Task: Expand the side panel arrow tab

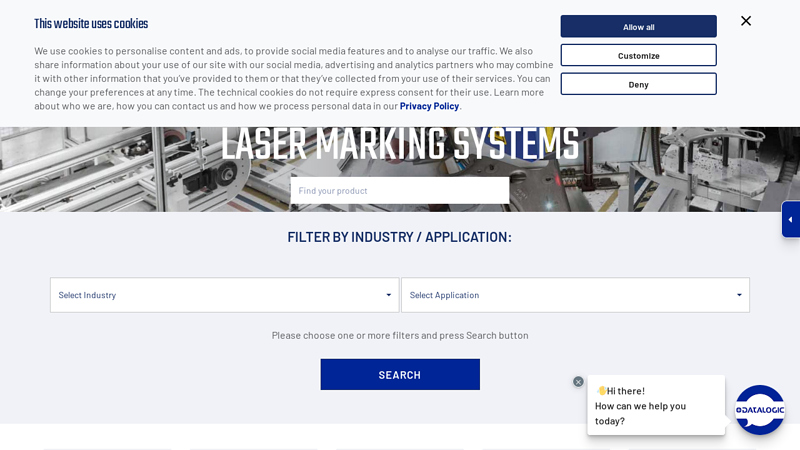Action: click(x=791, y=219)
